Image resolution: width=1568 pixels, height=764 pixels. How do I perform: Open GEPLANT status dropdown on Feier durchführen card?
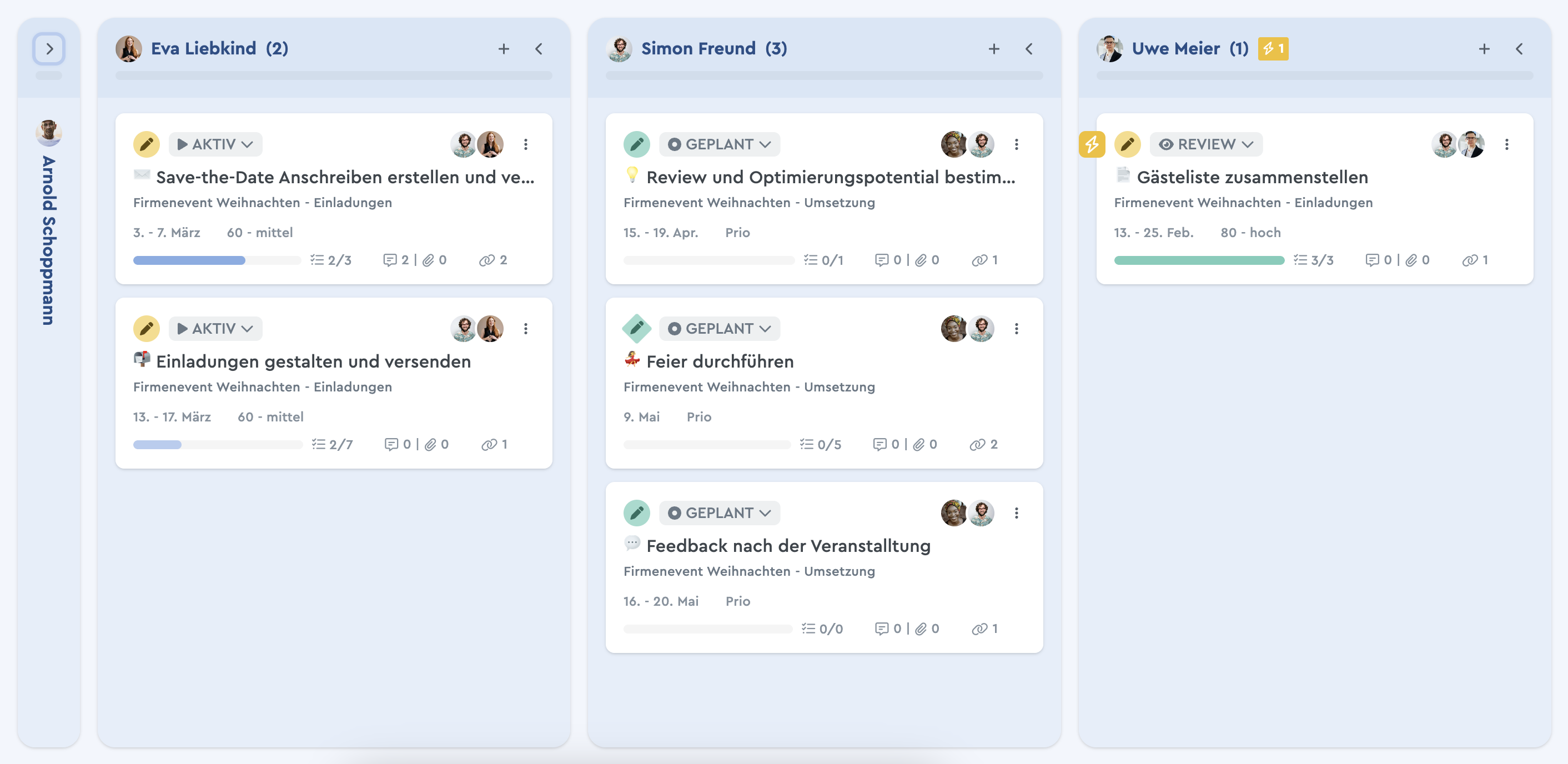(x=720, y=329)
